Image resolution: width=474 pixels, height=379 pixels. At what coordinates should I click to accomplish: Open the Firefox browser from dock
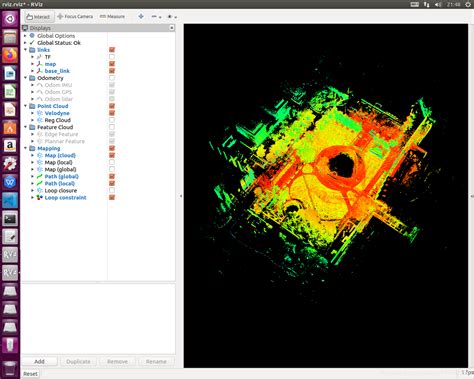[10, 55]
